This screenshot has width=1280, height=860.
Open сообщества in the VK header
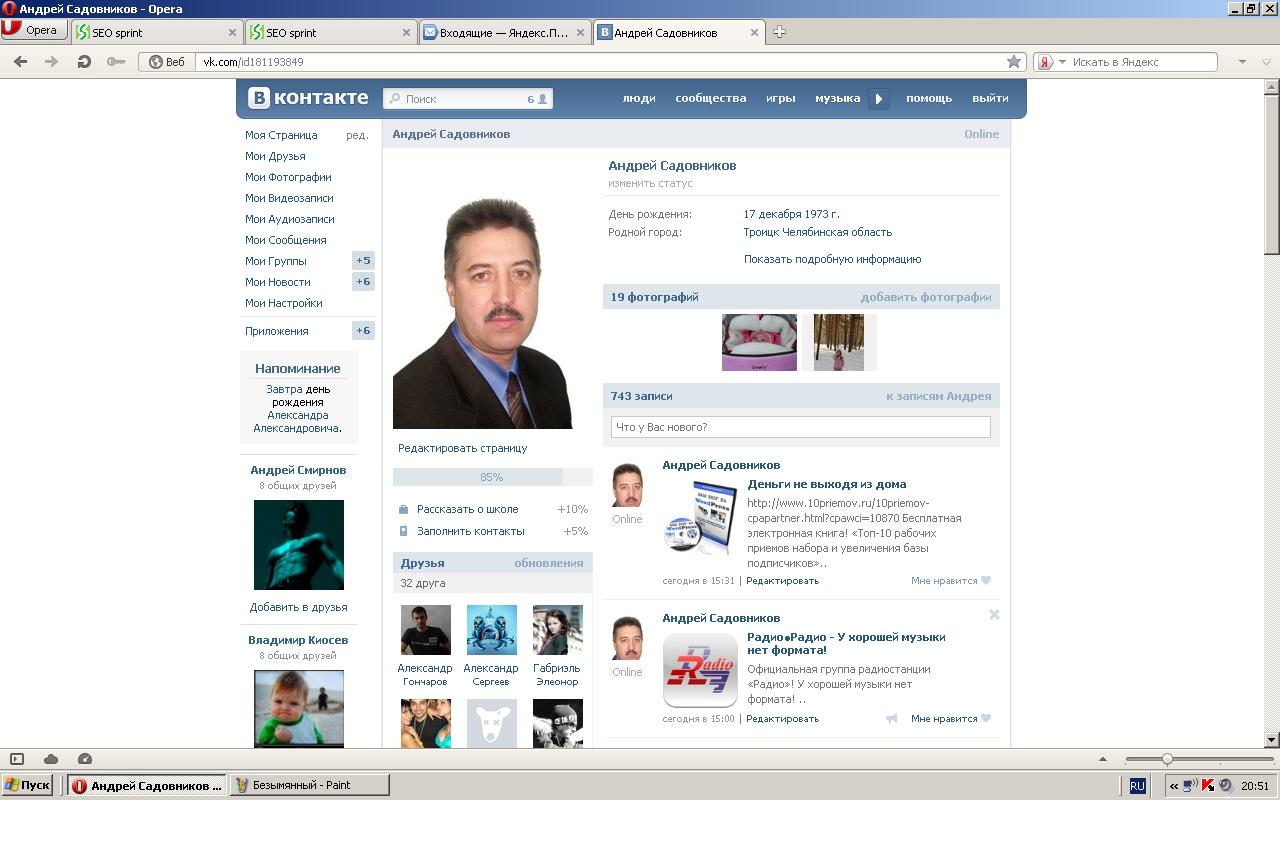(711, 98)
